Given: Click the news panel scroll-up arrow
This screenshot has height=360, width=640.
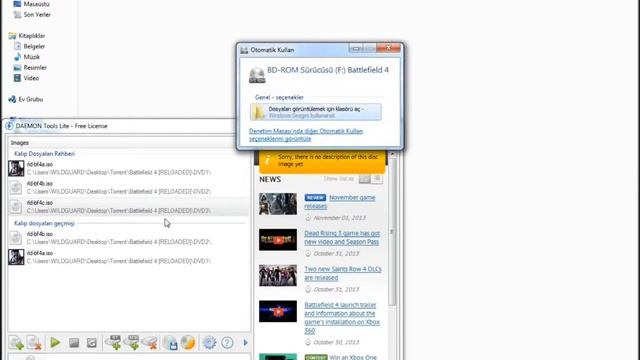Looking at the screenshot, I should pos(392,155).
